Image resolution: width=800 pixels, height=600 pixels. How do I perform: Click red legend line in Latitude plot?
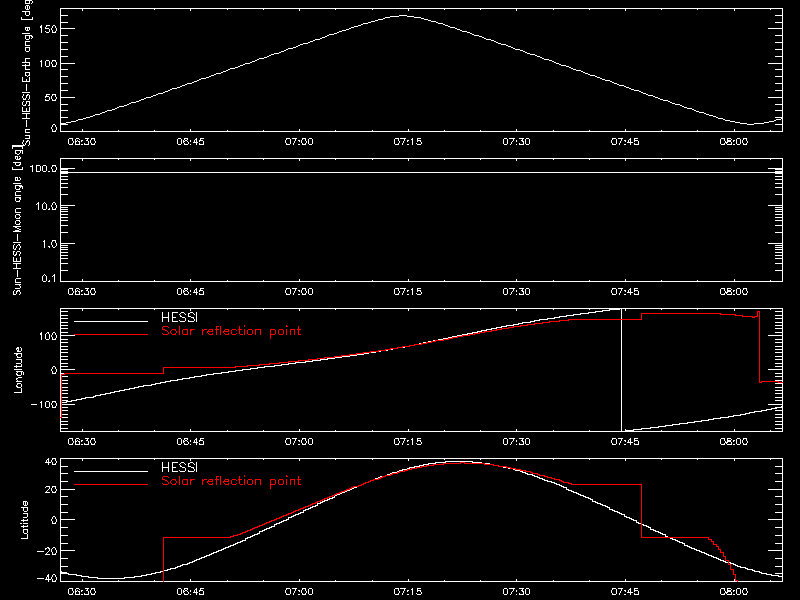pos(111,485)
